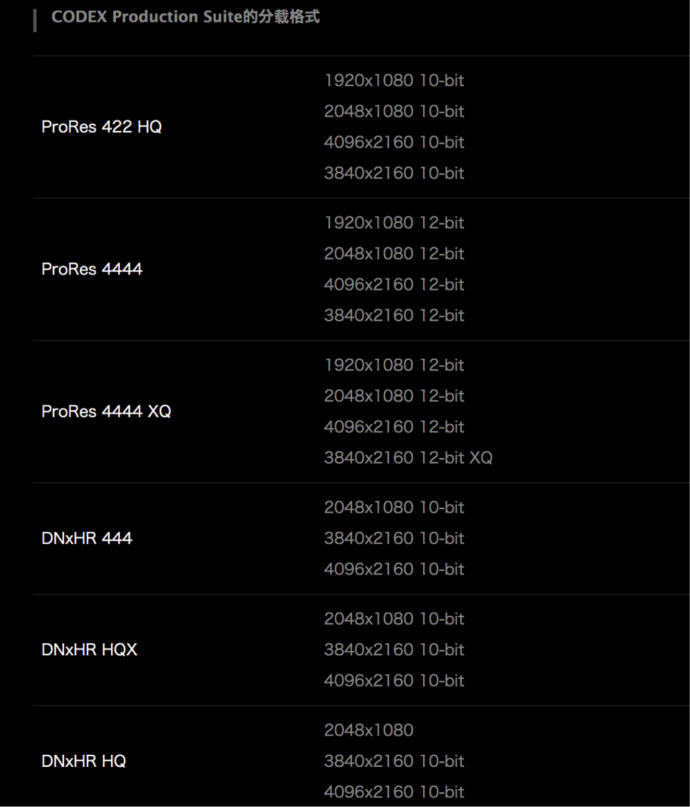Click the 2048x1080 entry without bit depth
Screen dimensions: 690x807
point(368,730)
